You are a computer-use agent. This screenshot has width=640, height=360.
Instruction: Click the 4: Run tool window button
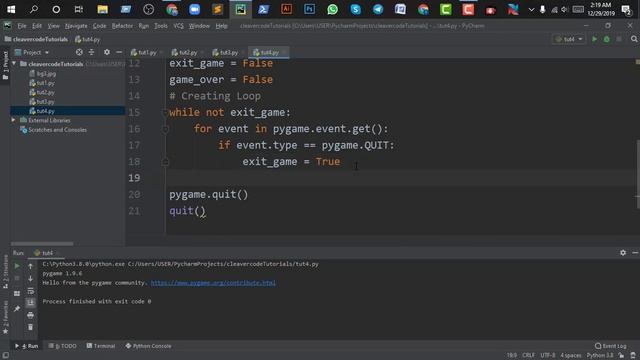pyautogui.click(x=27, y=346)
